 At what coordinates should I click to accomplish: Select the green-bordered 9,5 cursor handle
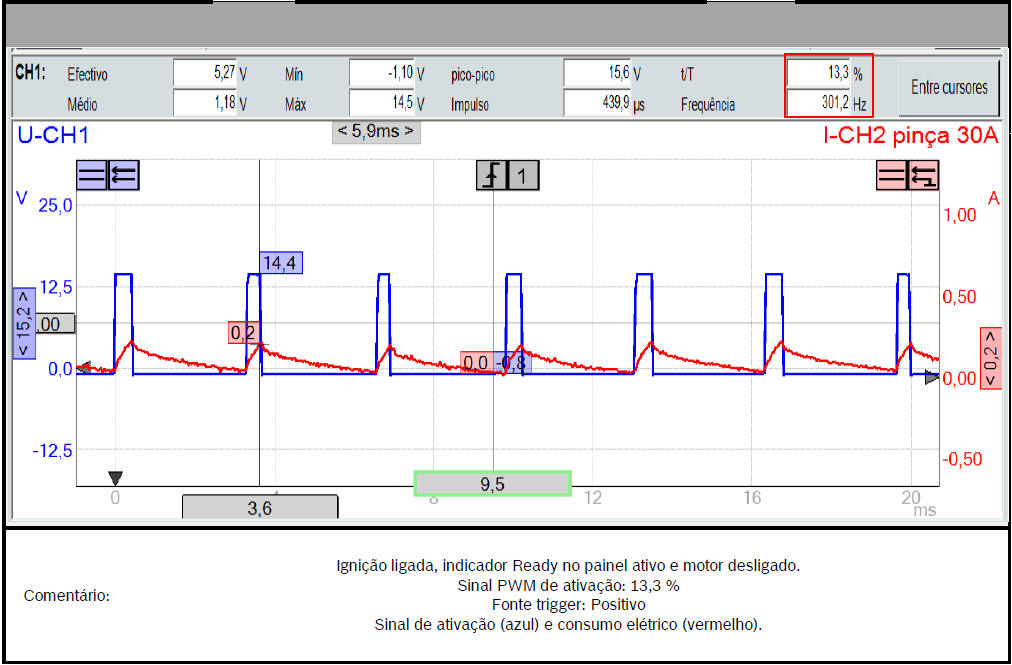492,484
